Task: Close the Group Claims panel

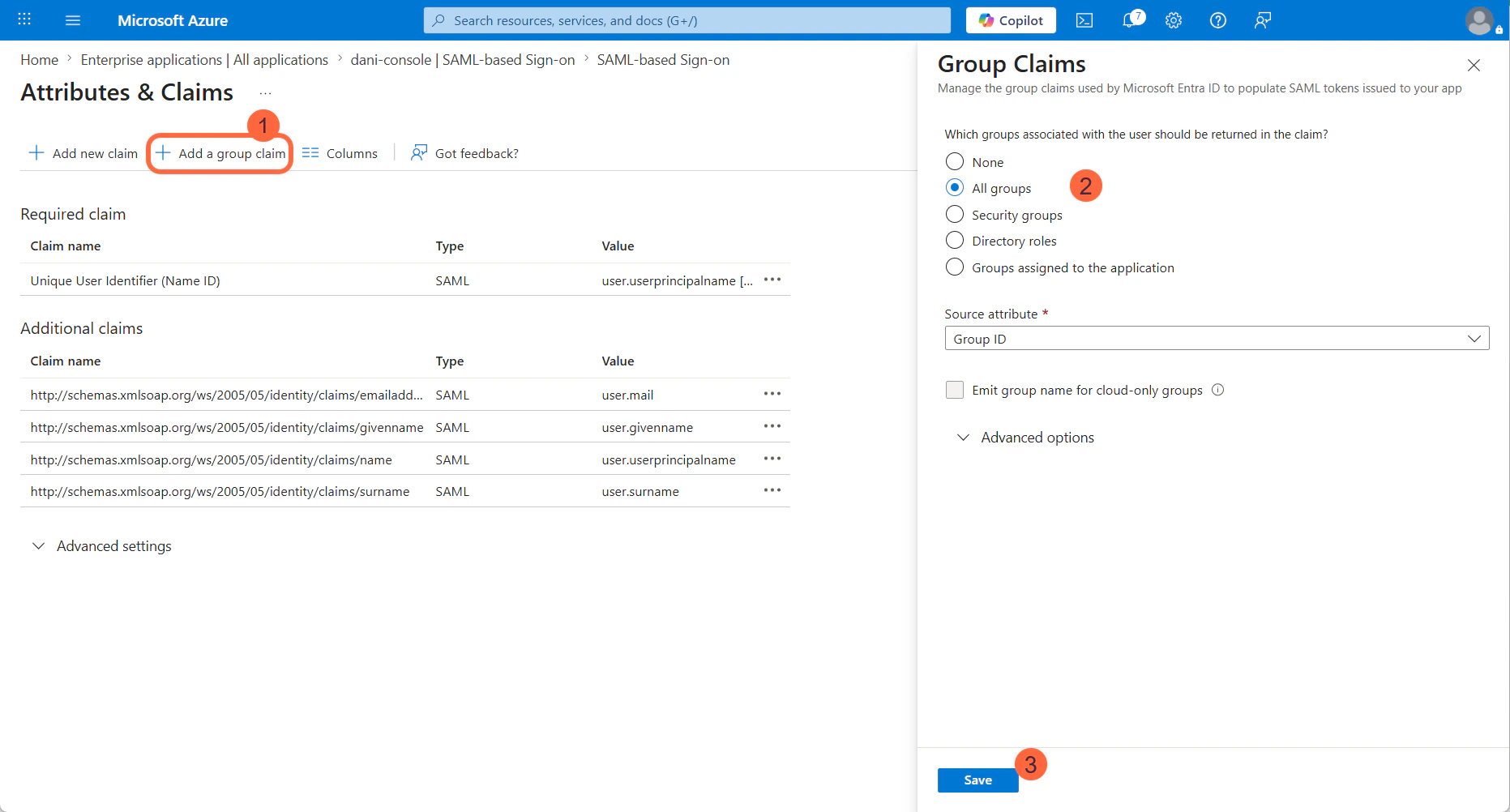Action: [1474, 65]
